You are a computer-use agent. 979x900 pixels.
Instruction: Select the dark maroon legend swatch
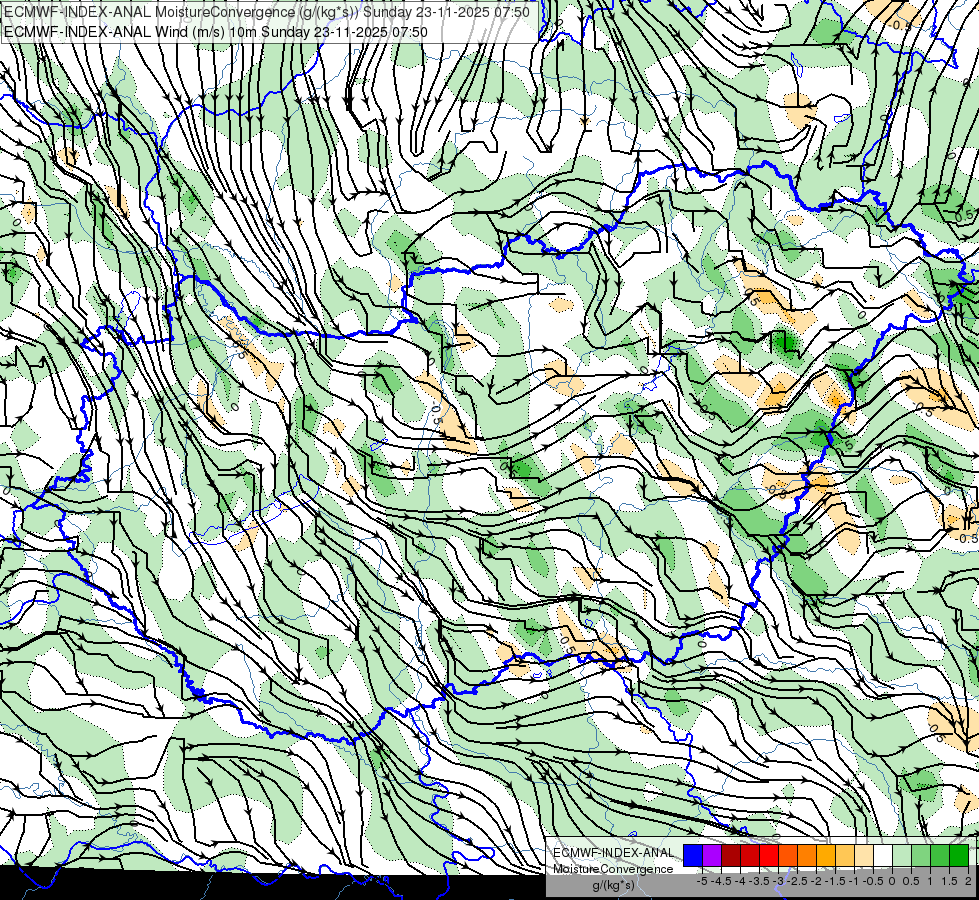pos(731,855)
